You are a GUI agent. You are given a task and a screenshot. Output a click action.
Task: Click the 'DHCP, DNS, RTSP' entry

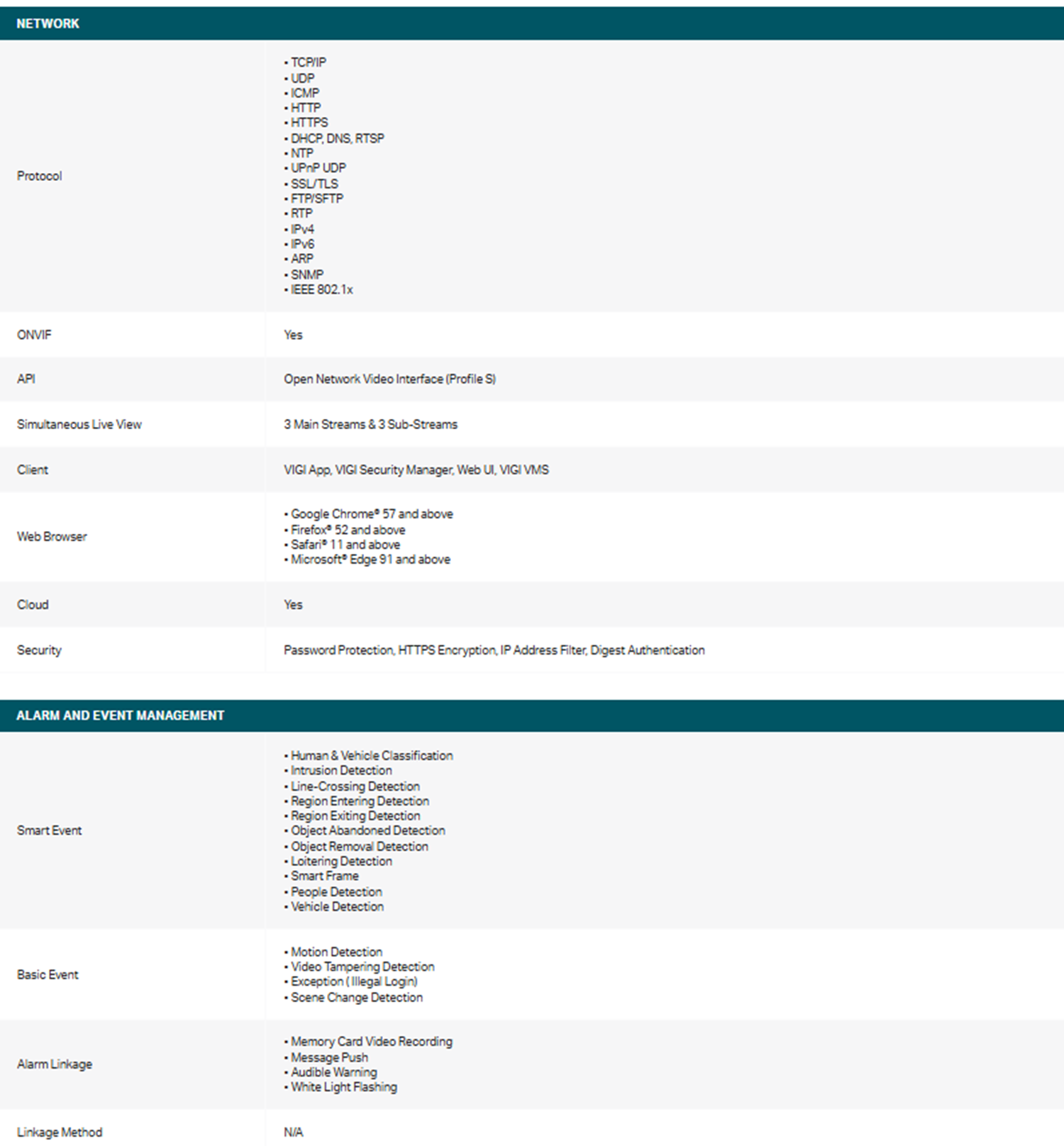[x=338, y=138]
